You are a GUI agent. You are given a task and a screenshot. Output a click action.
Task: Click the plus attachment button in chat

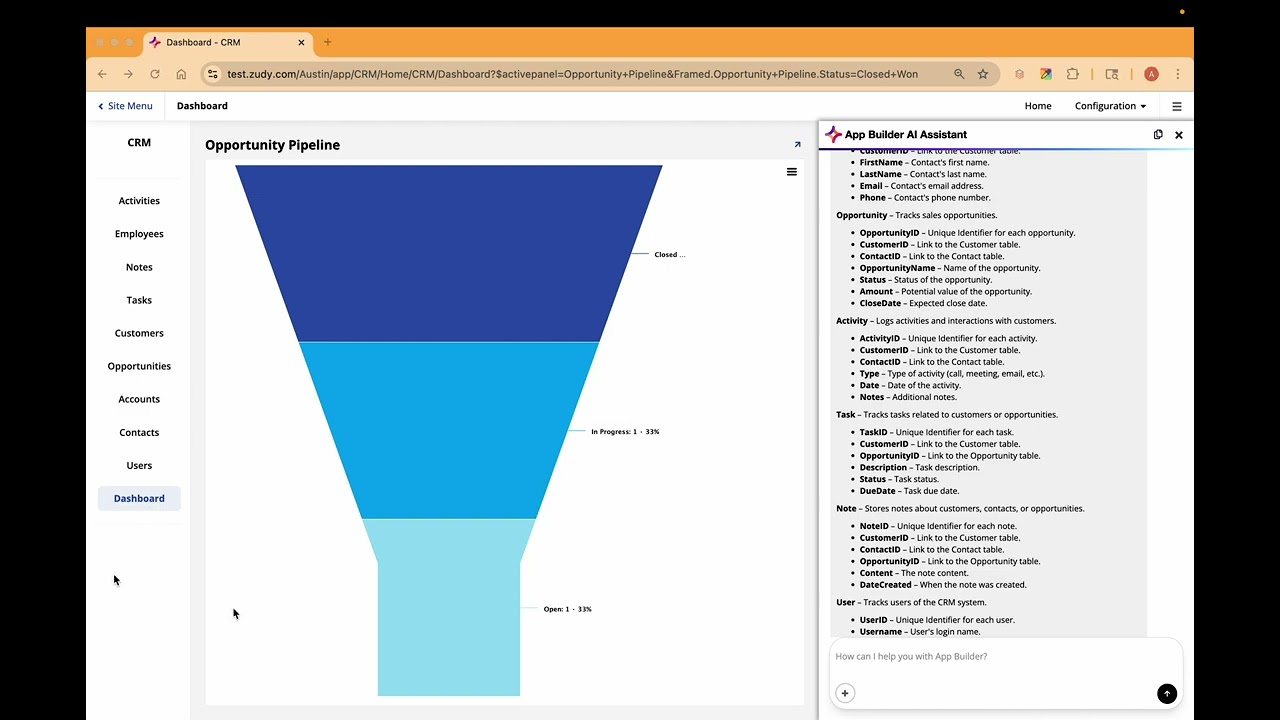coord(845,693)
